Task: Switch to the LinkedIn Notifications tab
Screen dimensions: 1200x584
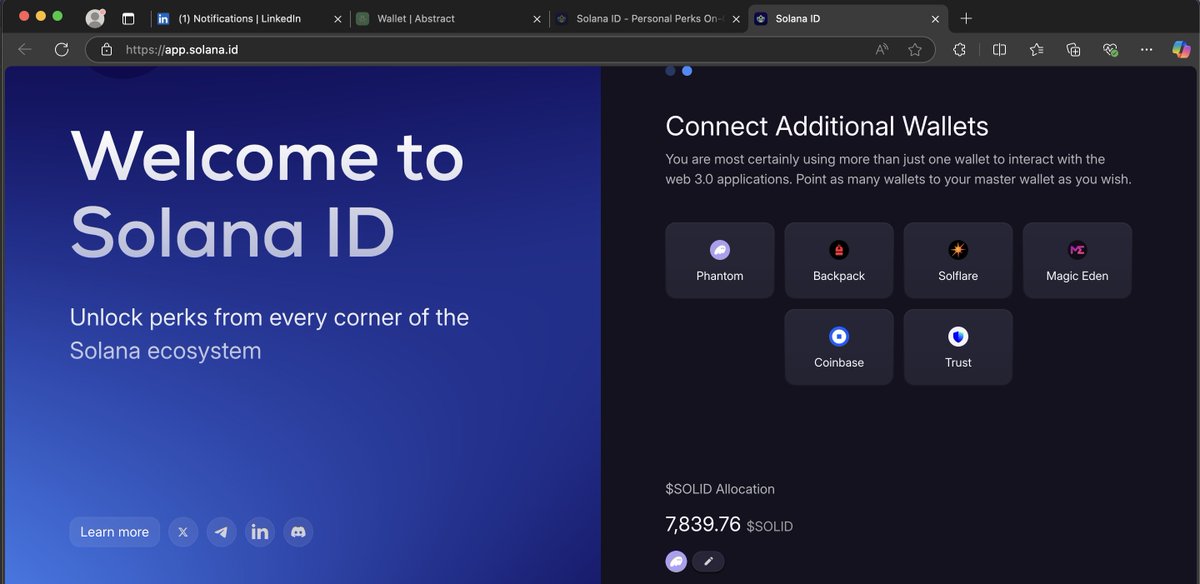Action: (x=240, y=18)
